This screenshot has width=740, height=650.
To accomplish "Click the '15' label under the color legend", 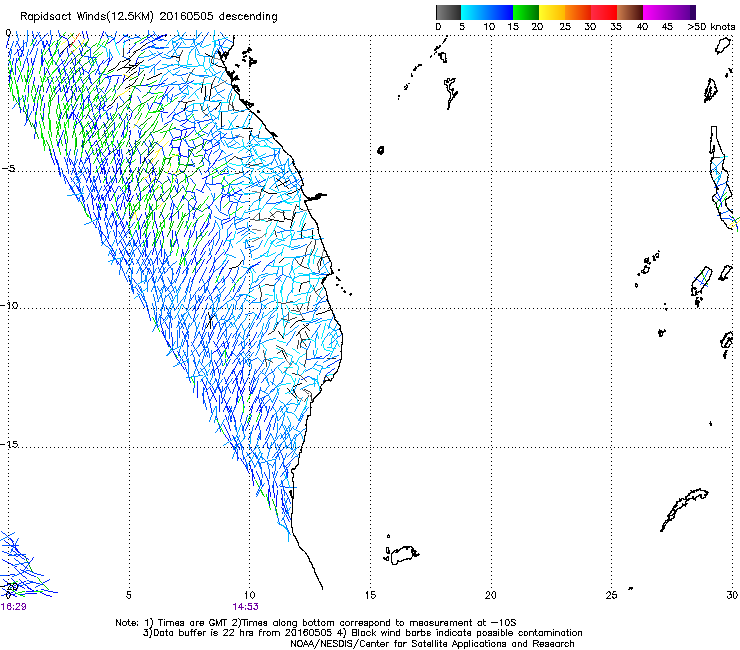I will point(513,27).
